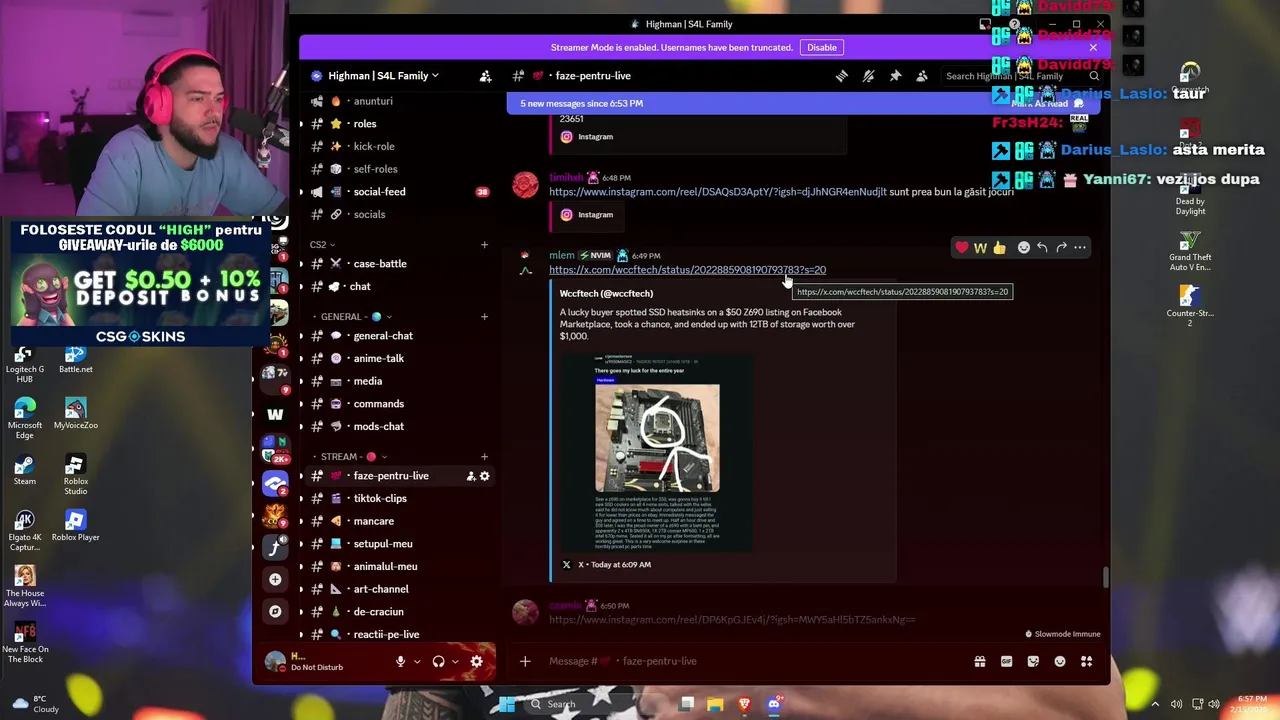This screenshot has height=720, width=1280.
Task: Open More options on mlem's message
Action: (1080, 247)
